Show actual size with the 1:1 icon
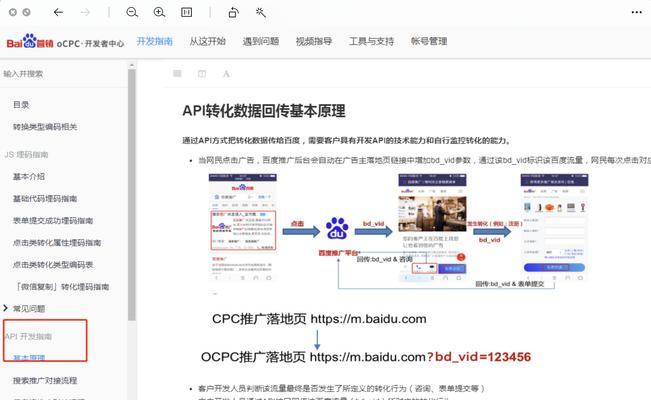The image size is (651, 400). pyautogui.click(x=186, y=12)
